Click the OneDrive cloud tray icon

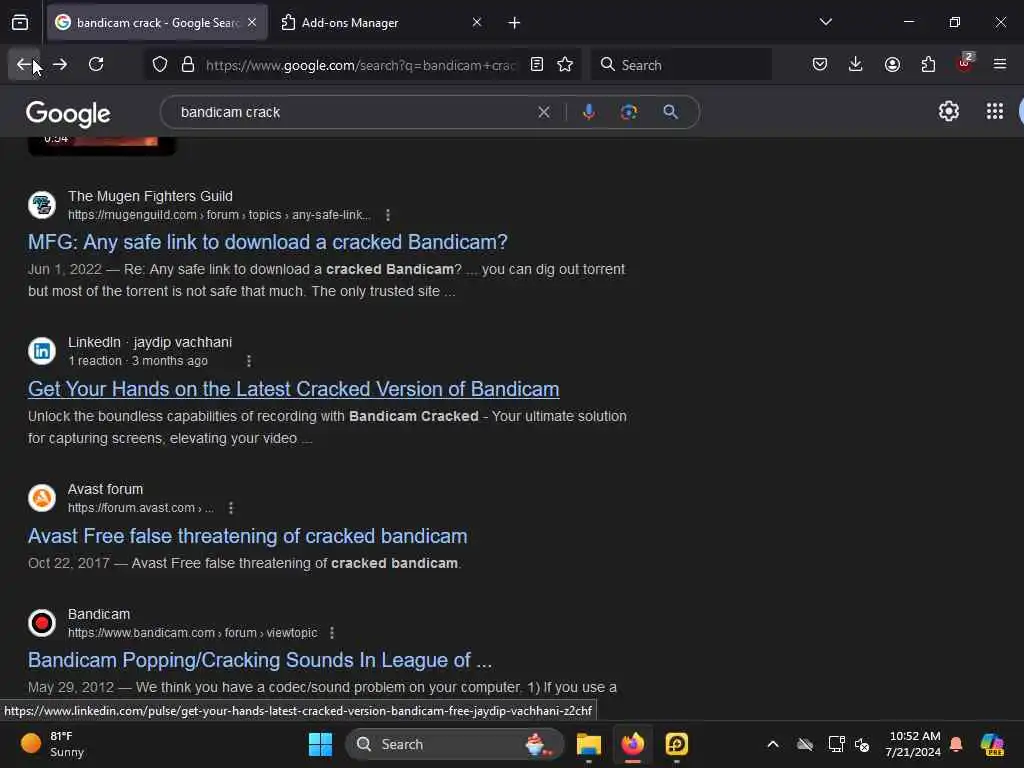[805, 744]
